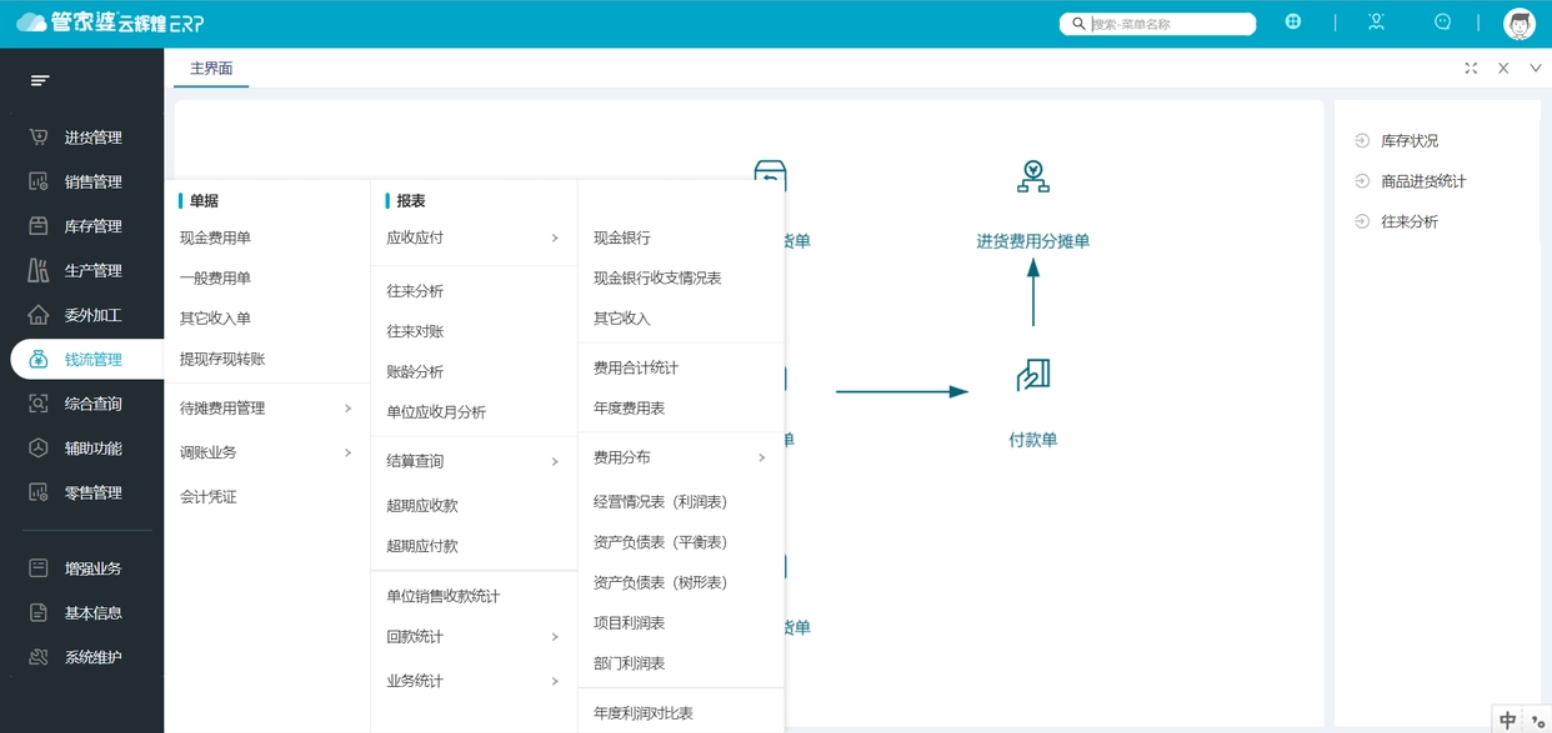Select 超期应收款 report
This screenshot has width=1552, height=733.
[x=422, y=506]
